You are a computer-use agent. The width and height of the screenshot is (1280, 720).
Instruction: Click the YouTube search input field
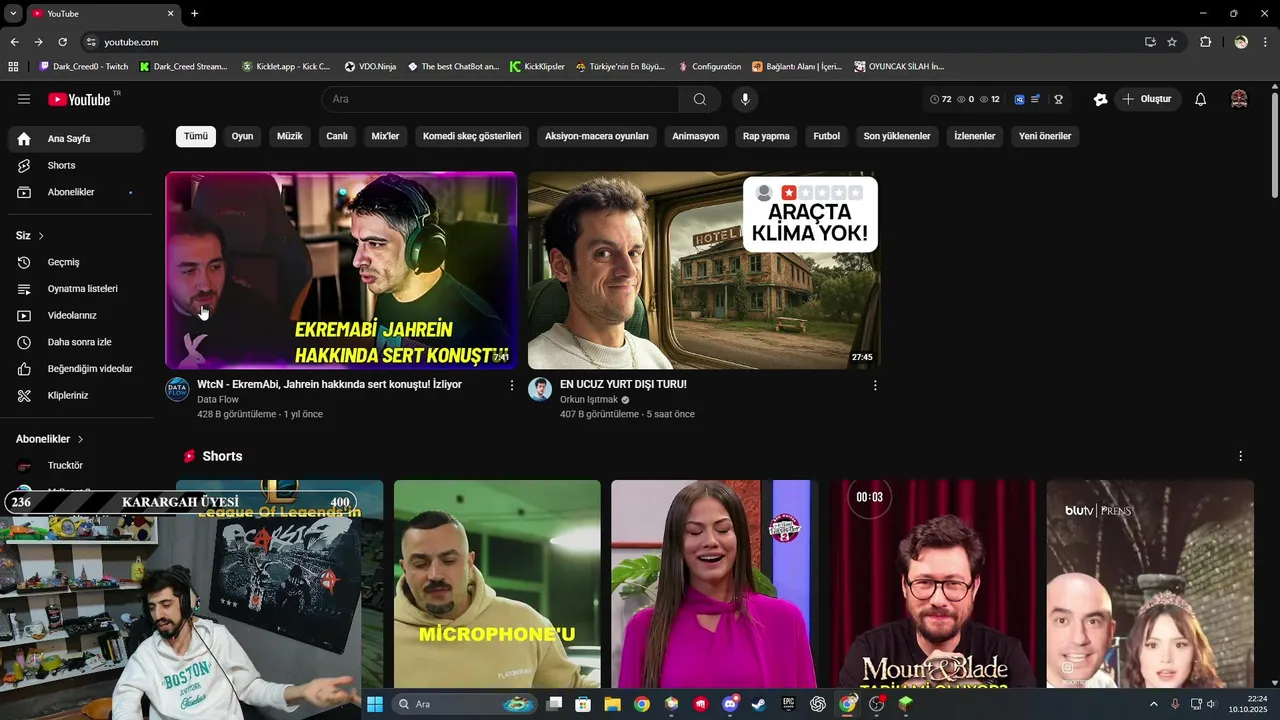(500, 99)
